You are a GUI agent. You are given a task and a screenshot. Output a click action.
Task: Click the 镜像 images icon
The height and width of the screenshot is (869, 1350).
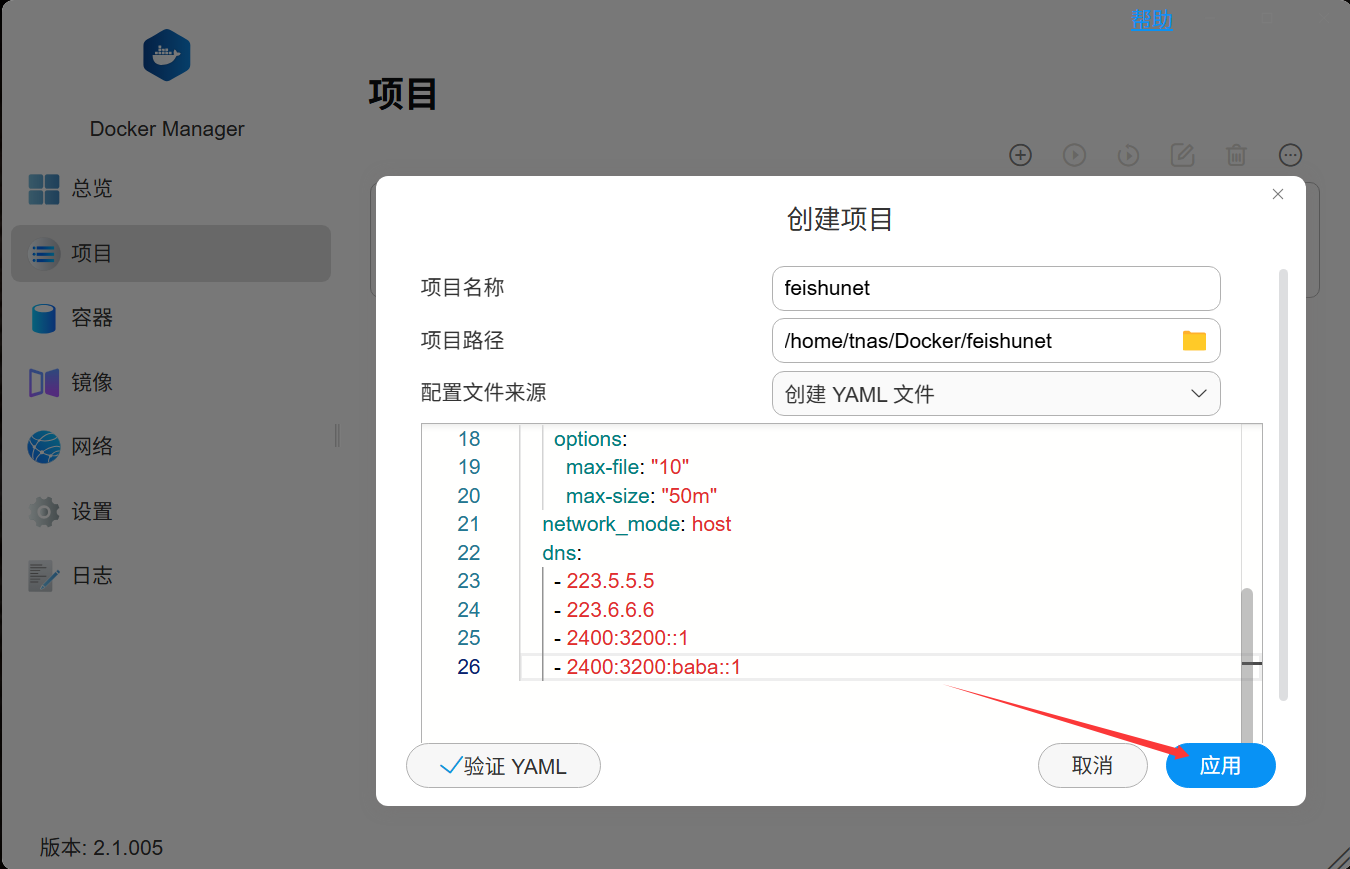click(x=44, y=383)
